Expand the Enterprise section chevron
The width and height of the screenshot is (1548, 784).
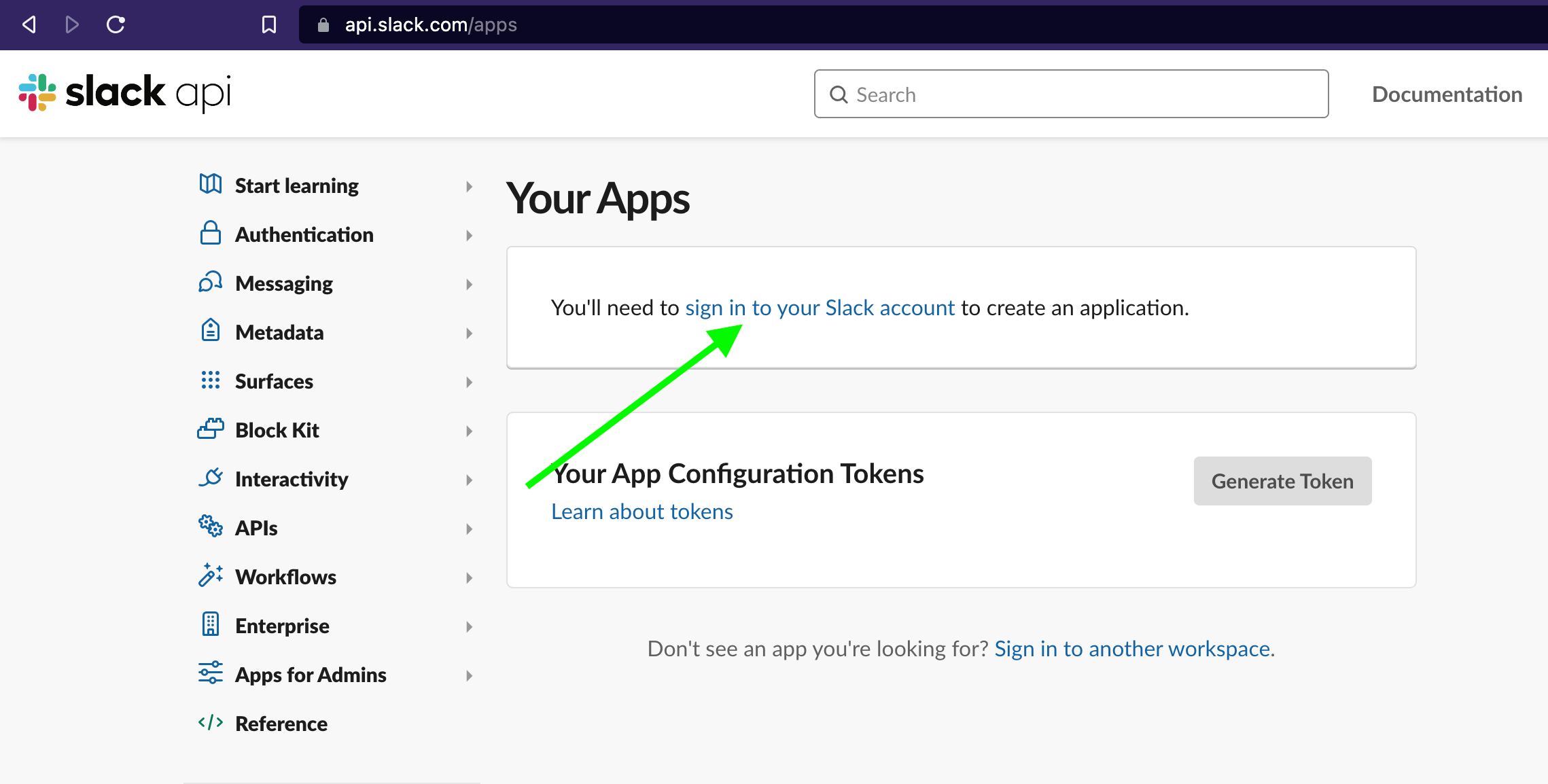coord(469,626)
